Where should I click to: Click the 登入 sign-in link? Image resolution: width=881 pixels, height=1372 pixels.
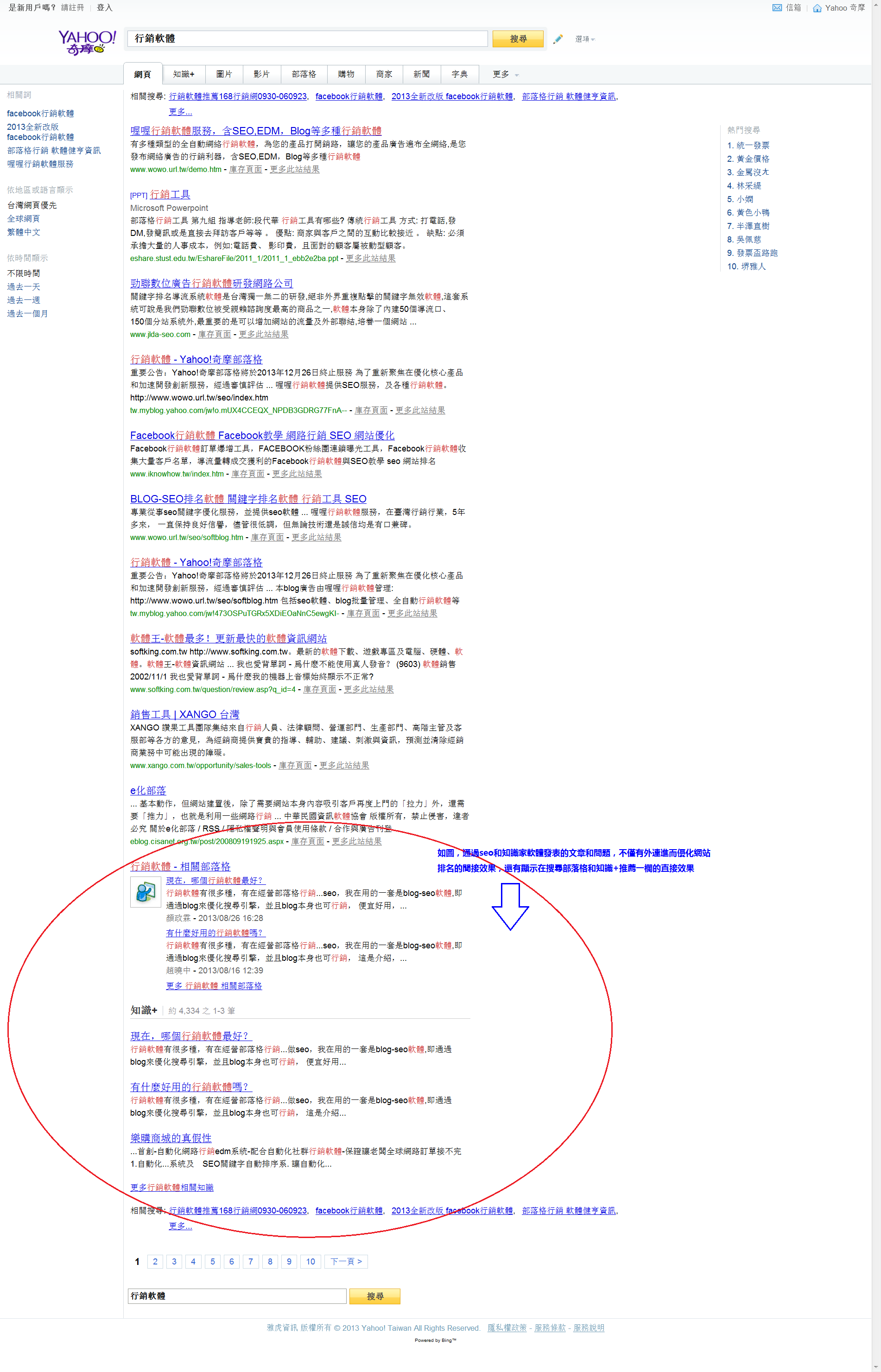click(x=105, y=7)
